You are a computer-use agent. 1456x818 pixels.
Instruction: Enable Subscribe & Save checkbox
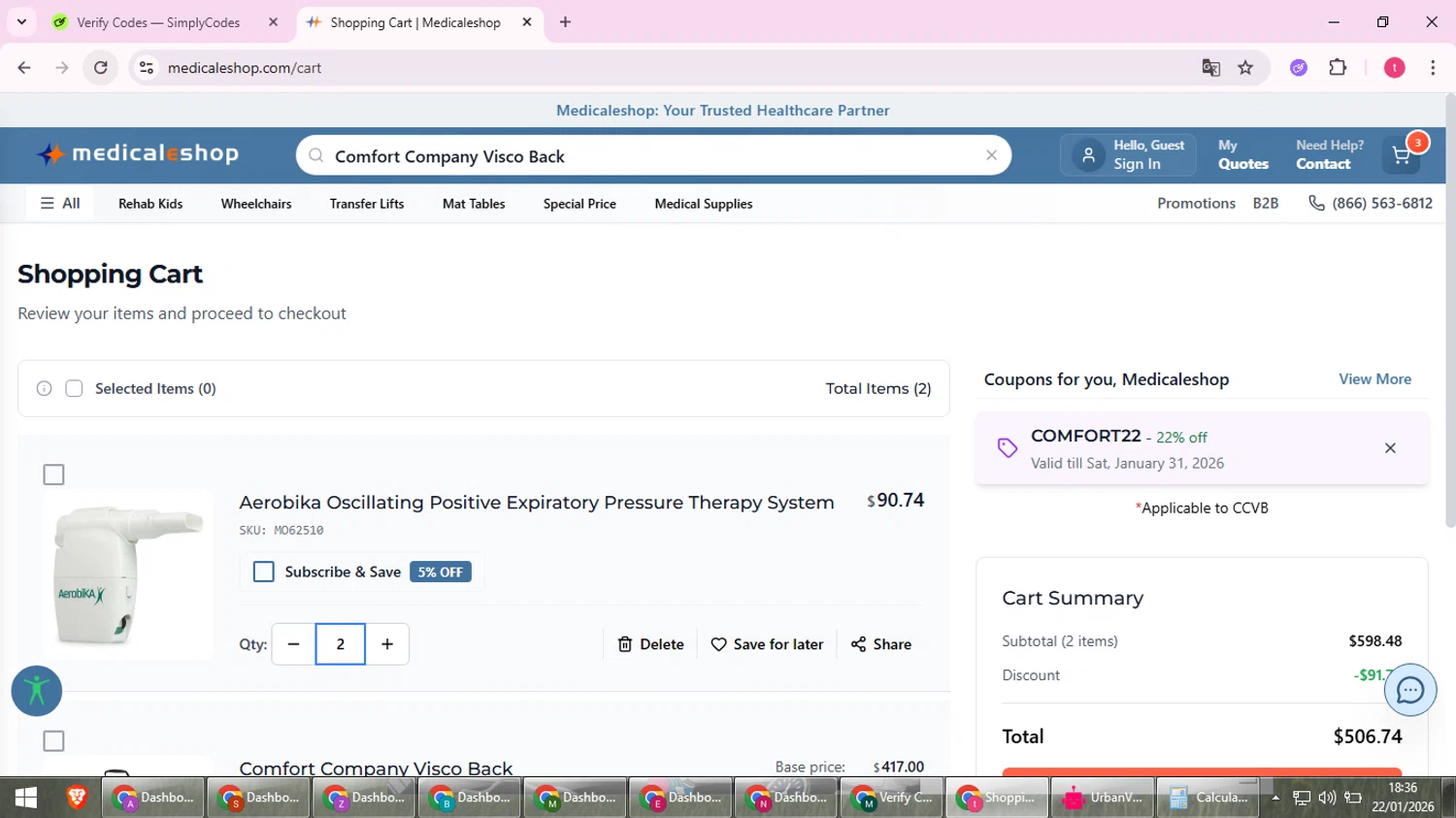(x=264, y=572)
